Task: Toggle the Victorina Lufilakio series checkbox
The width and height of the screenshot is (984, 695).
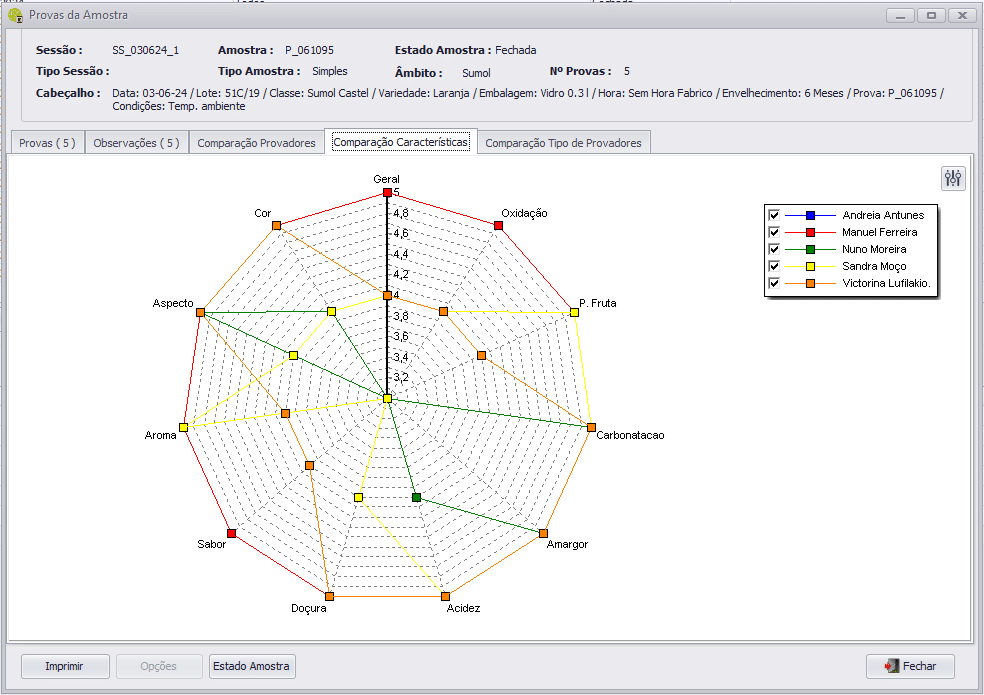Action: (773, 283)
